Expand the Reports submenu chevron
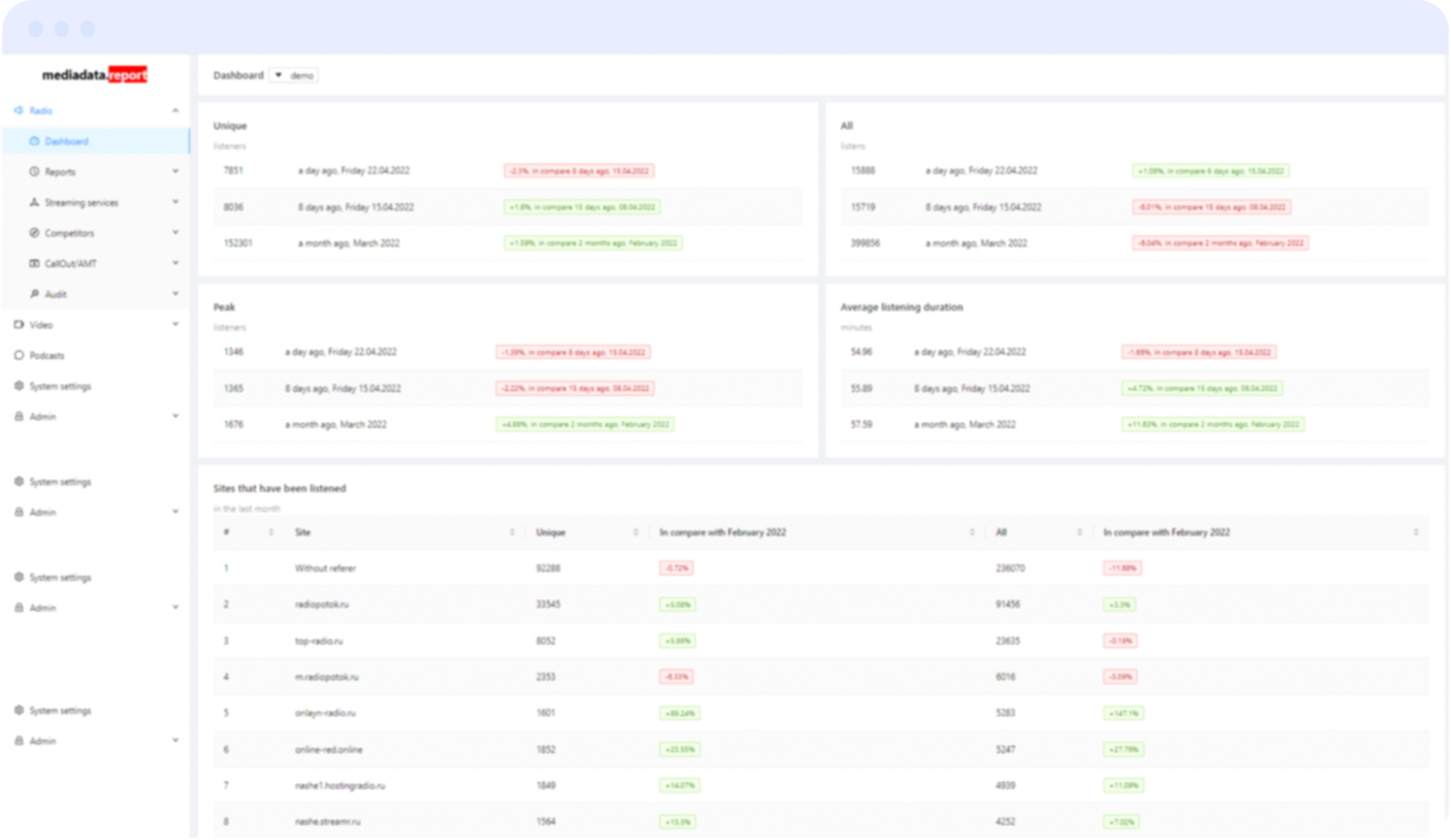Screen dimensions: 1451x840 tap(175, 171)
